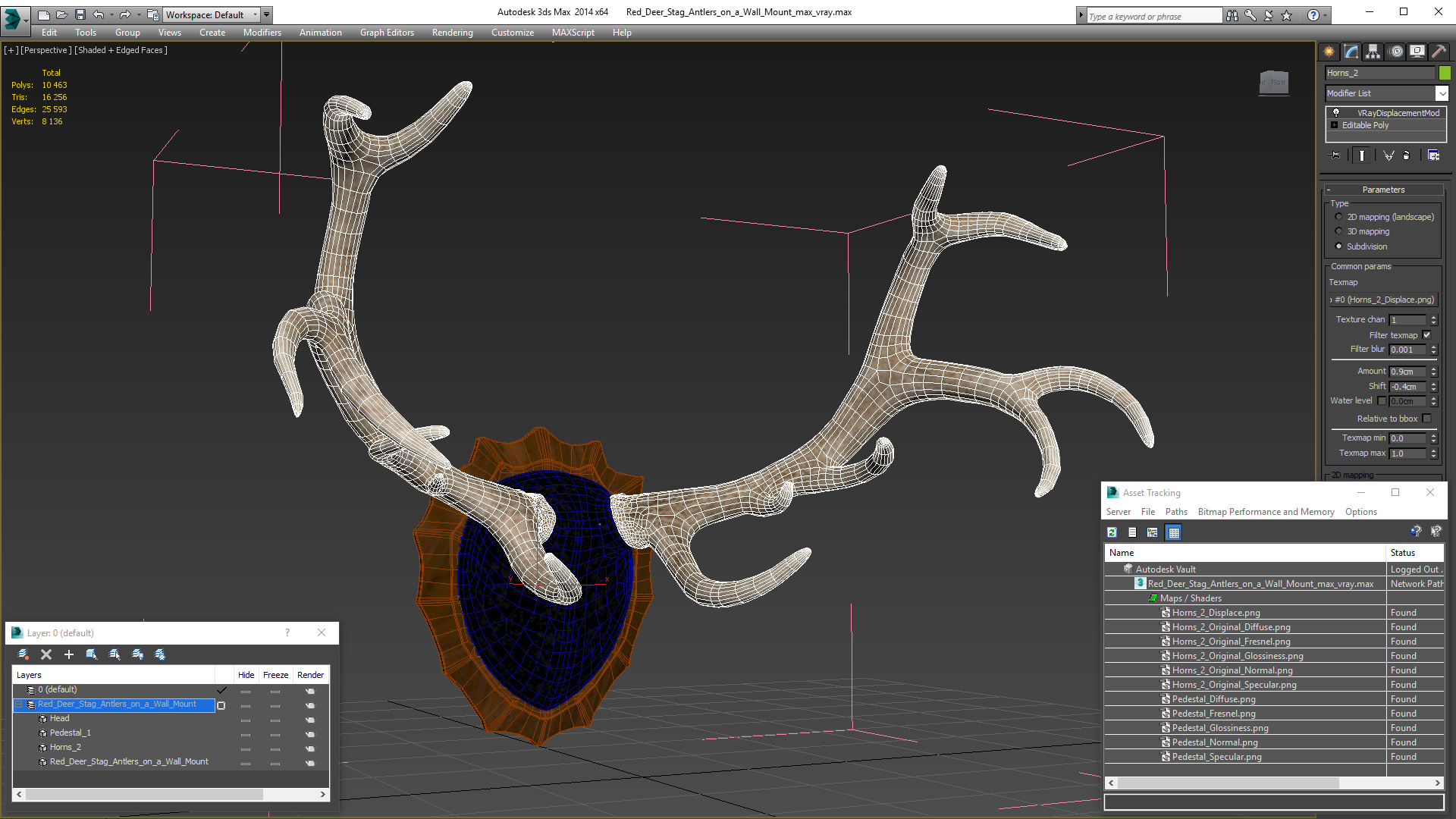Open Paths menu in Asset Tracking

[1176, 512]
